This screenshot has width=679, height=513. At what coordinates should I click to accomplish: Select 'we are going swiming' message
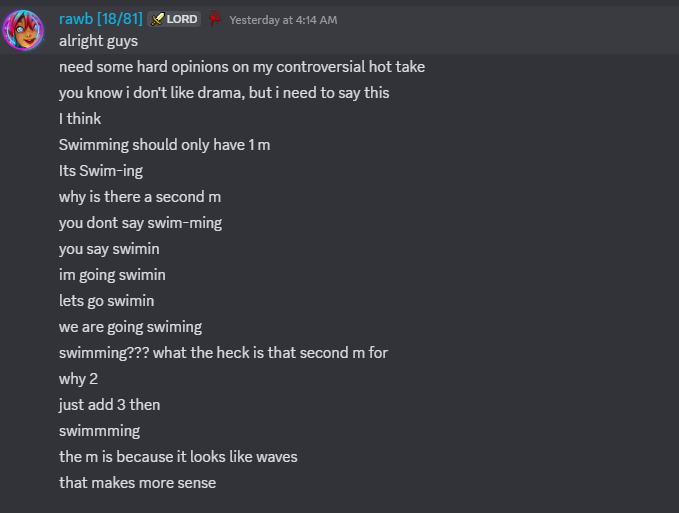130,327
